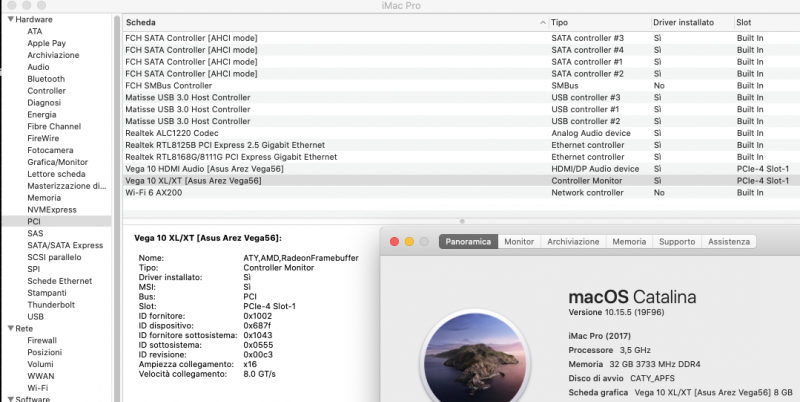Select SCSI parallelo item
This screenshot has height=402, width=800.
pos(54,257)
